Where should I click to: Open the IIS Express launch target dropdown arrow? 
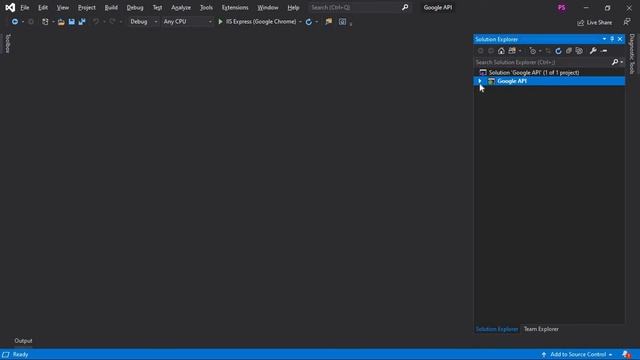(x=300, y=22)
